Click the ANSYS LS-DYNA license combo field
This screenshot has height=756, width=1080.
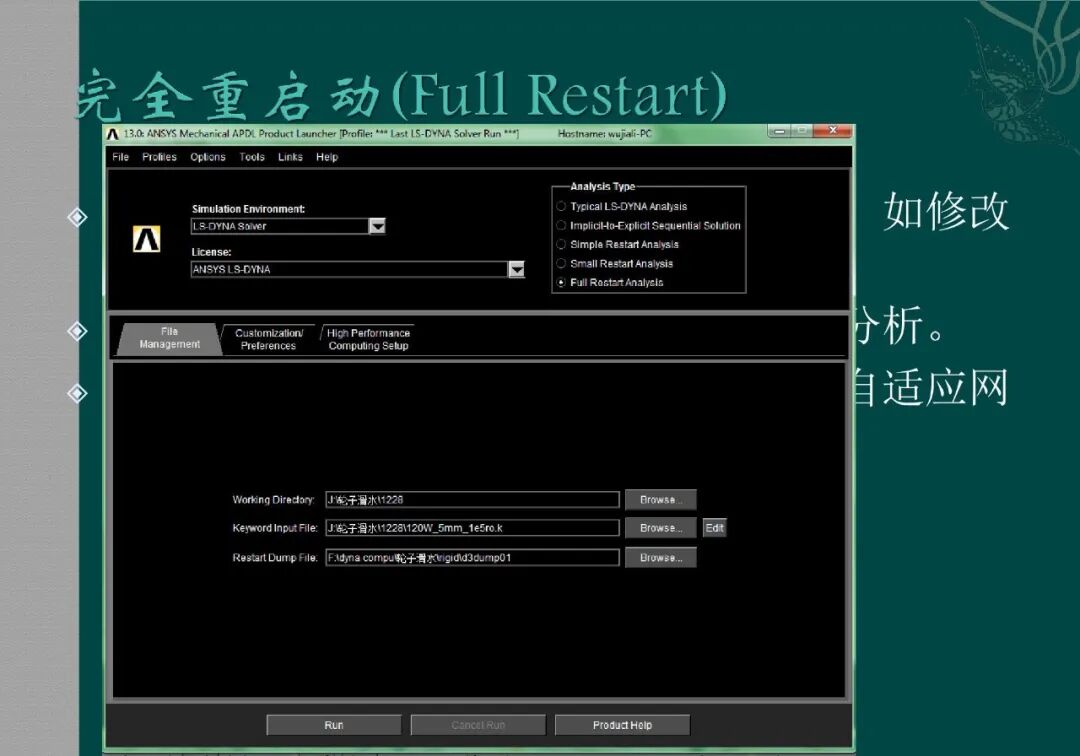pyautogui.click(x=349, y=269)
